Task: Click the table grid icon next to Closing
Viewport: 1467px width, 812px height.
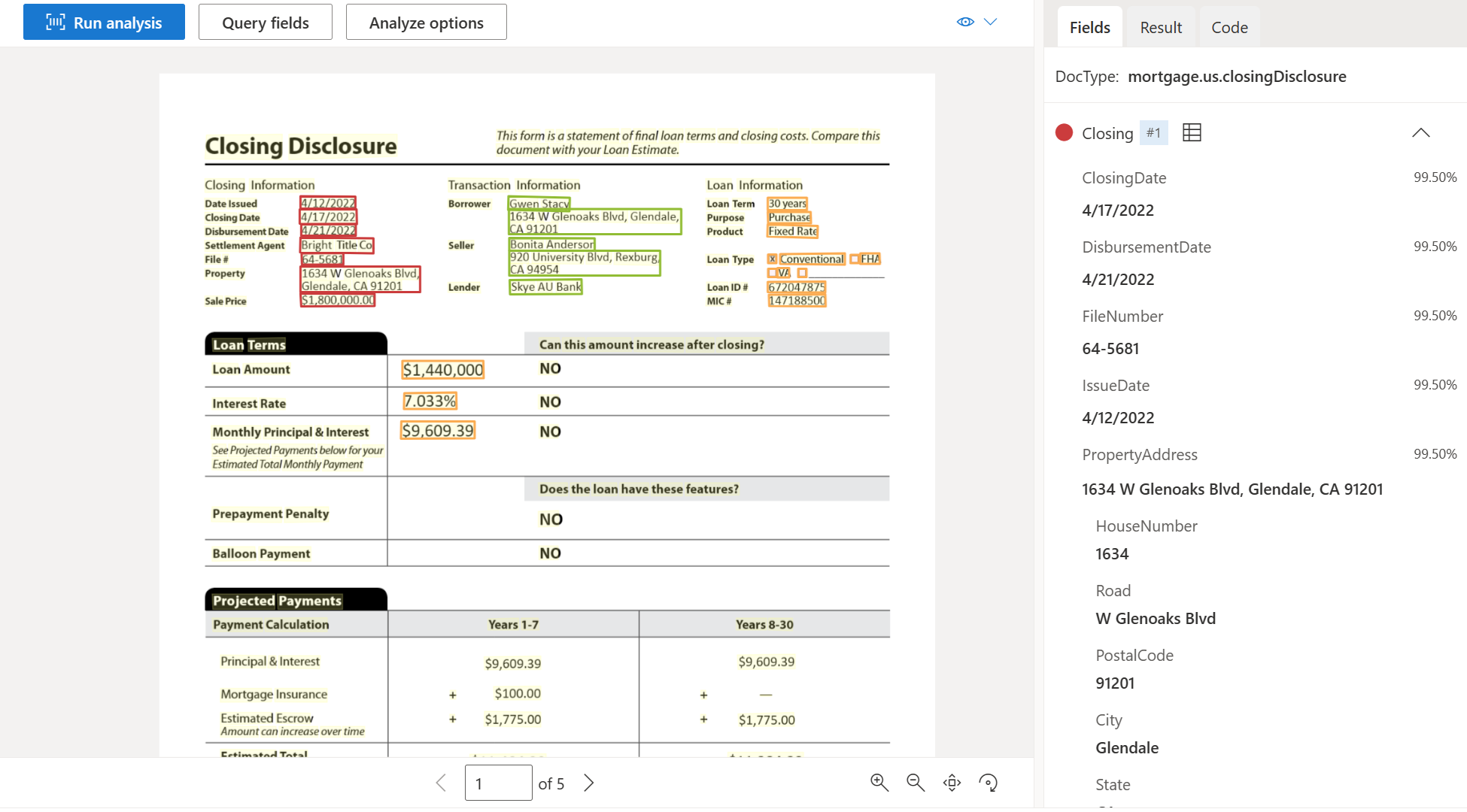Action: 1190,131
